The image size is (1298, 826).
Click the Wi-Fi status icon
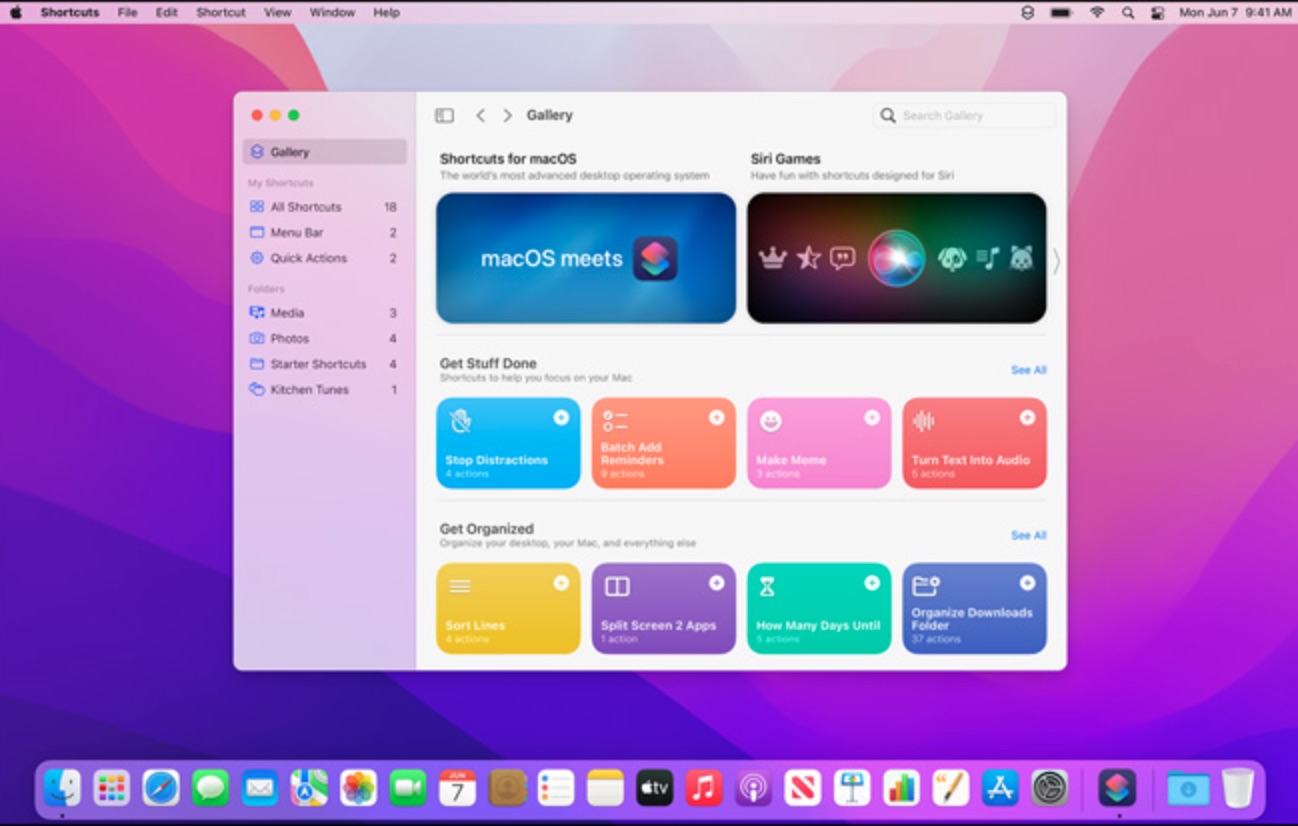tap(1097, 13)
